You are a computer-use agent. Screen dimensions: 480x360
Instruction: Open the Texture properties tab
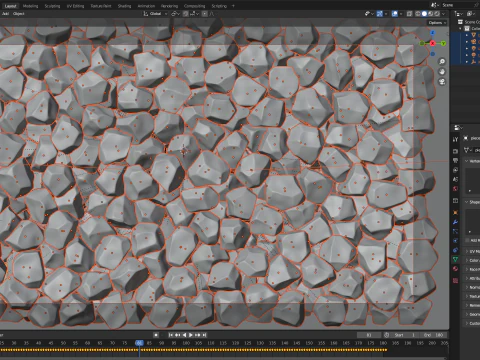click(455, 281)
